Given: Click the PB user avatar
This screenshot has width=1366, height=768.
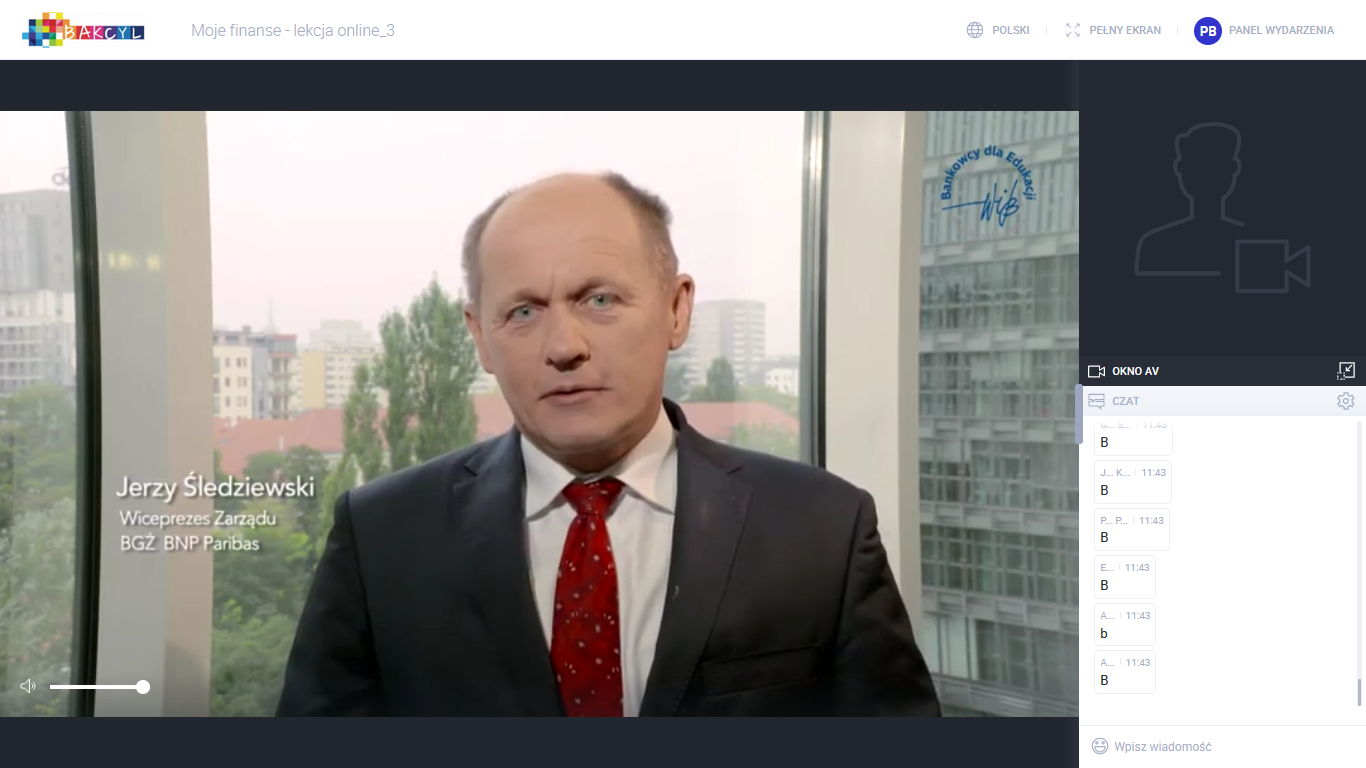Looking at the screenshot, I should (1208, 31).
